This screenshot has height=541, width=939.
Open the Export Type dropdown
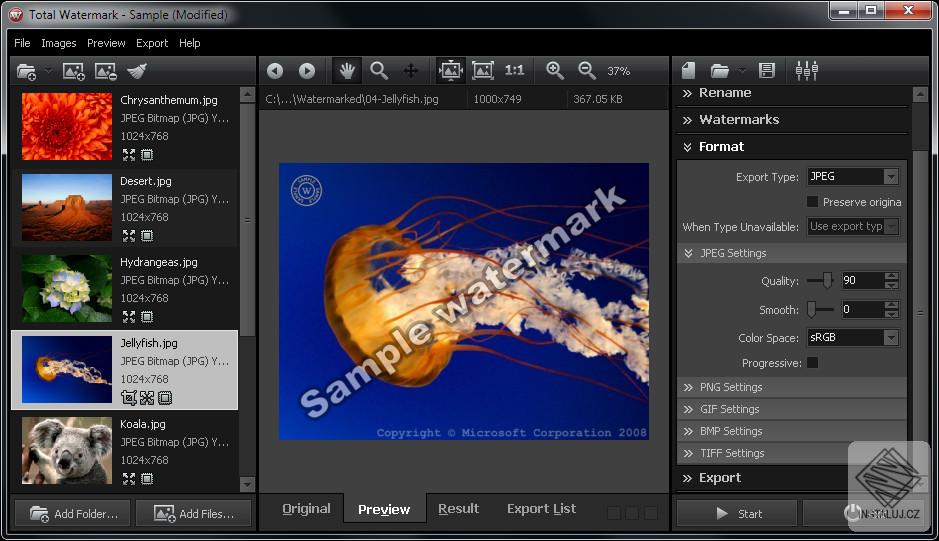pos(853,177)
